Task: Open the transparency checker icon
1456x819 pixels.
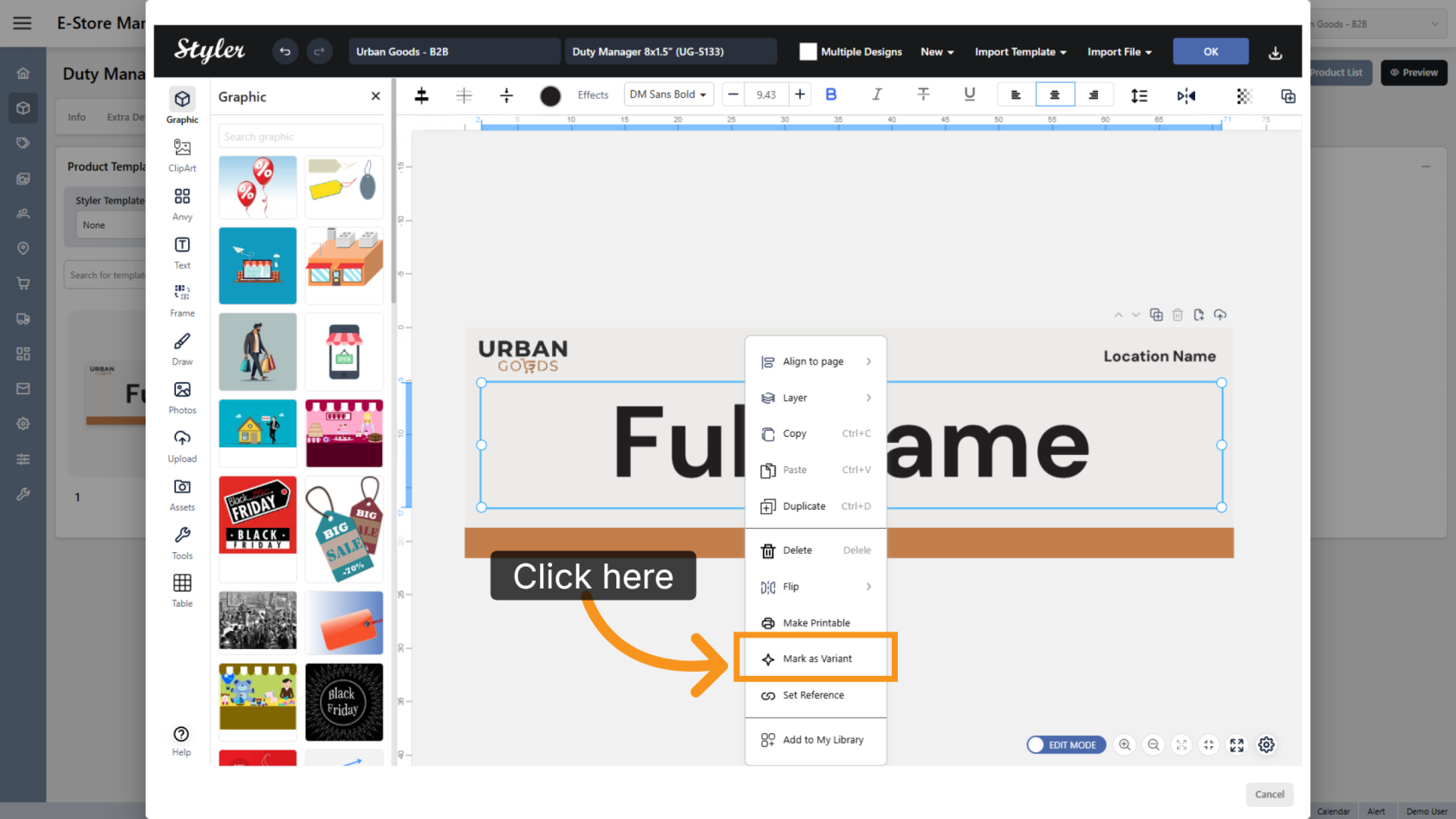Action: (x=1244, y=96)
